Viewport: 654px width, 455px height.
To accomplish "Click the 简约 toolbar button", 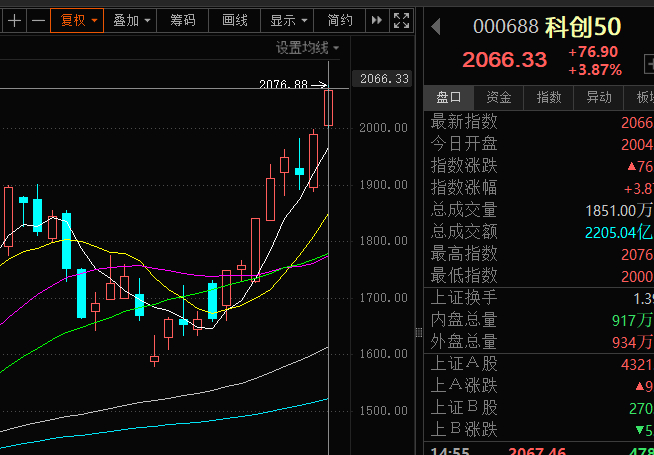I will point(340,20).
